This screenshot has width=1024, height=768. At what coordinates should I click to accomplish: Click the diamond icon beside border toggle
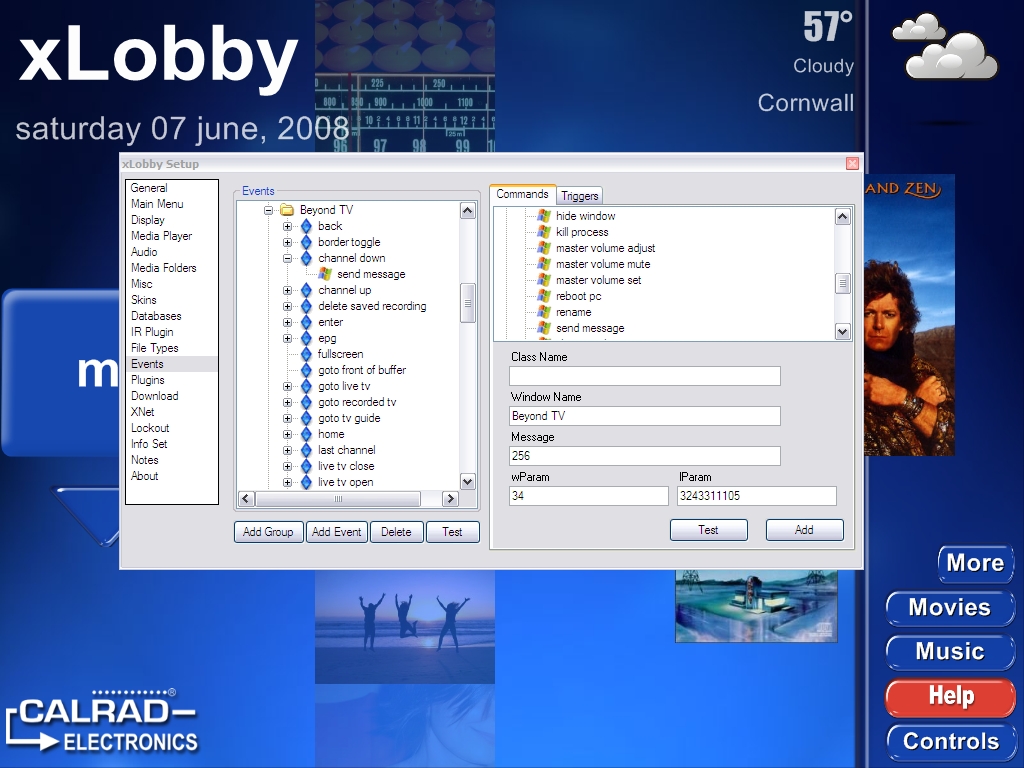(x=306, y=242)
